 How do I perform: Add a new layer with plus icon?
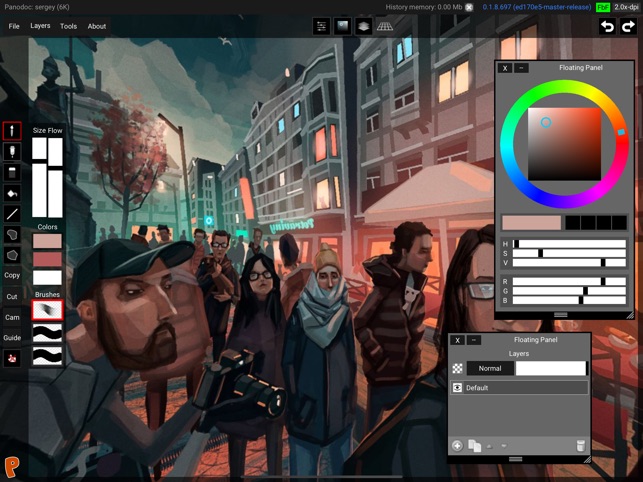[457, 445]
